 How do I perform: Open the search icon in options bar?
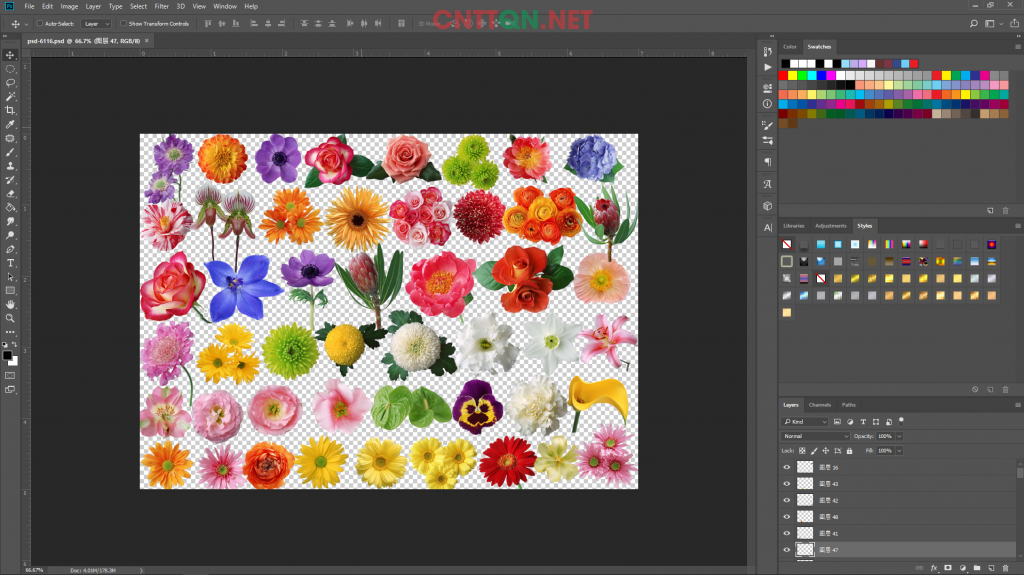tap(974, 24)
